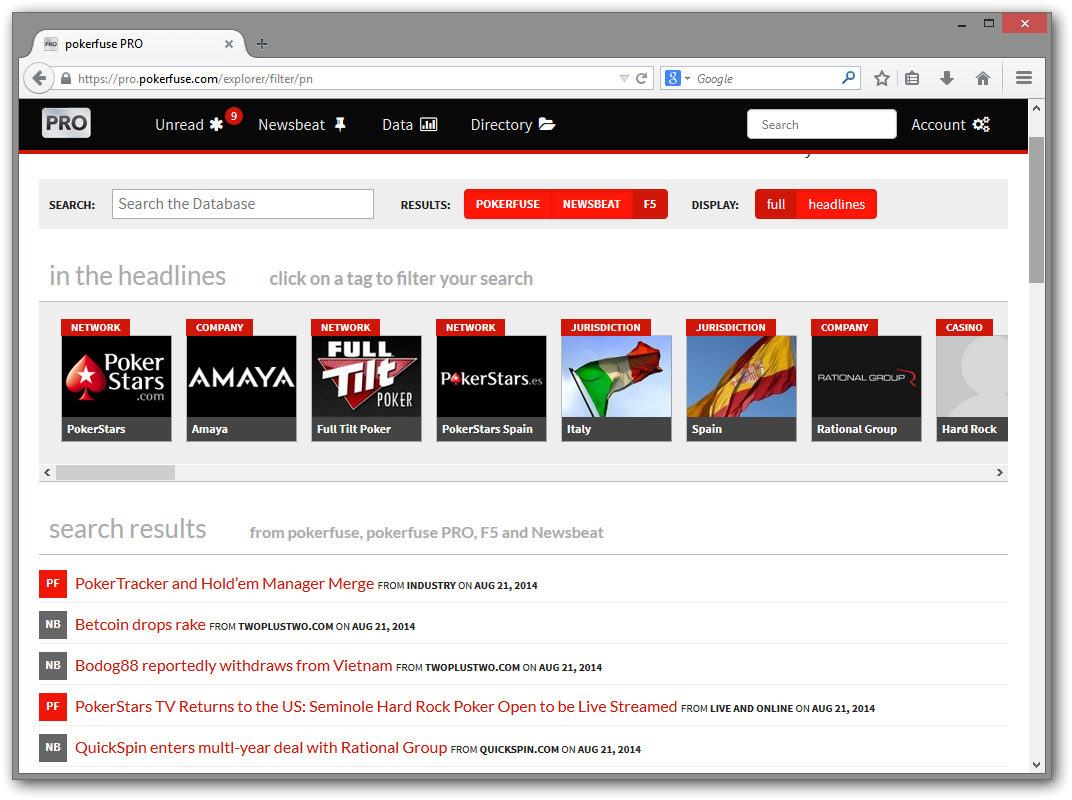
Task: Click the browser search magnifier icon
Action: [848, 78]
